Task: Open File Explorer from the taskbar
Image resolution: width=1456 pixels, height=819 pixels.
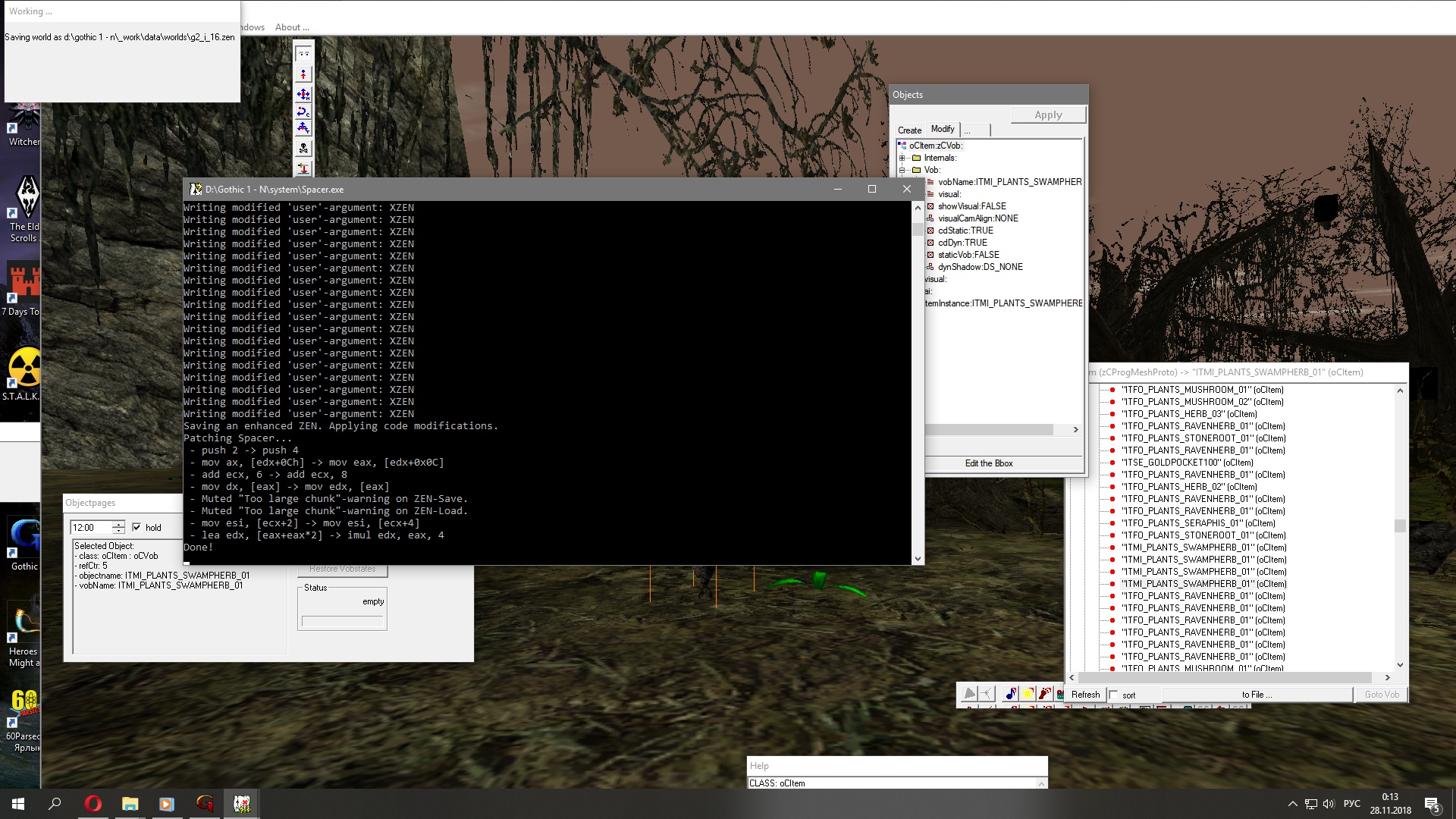Action: coord(130,804)
